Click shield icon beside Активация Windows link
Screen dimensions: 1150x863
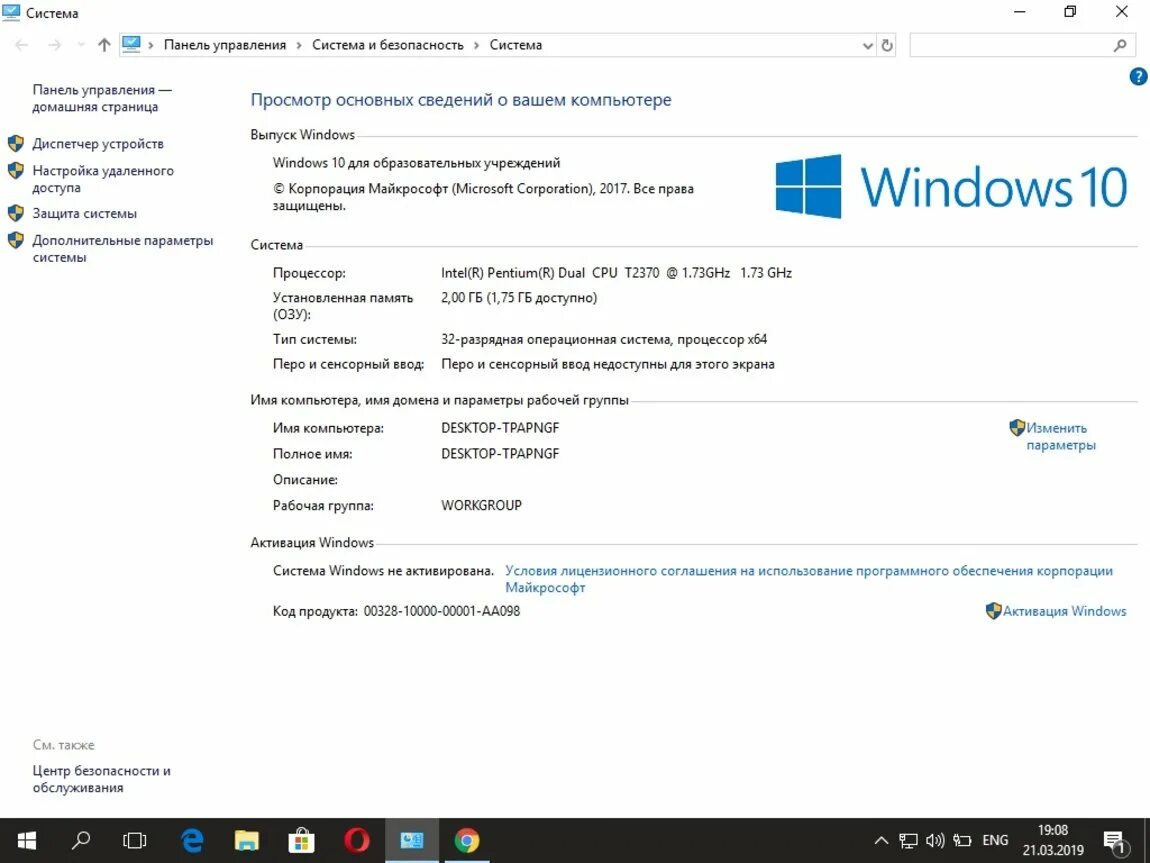click(x=993, y=611)
